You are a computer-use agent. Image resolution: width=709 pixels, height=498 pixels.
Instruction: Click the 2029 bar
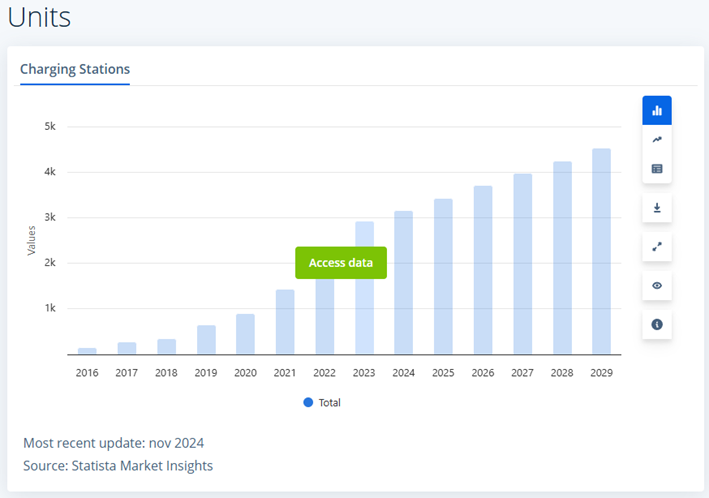tap(601, 251)
